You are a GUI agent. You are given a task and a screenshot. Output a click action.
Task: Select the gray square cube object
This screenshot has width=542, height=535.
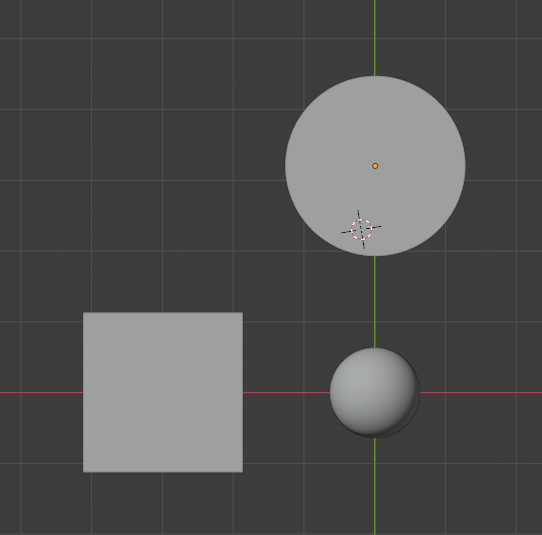(163, 392)
